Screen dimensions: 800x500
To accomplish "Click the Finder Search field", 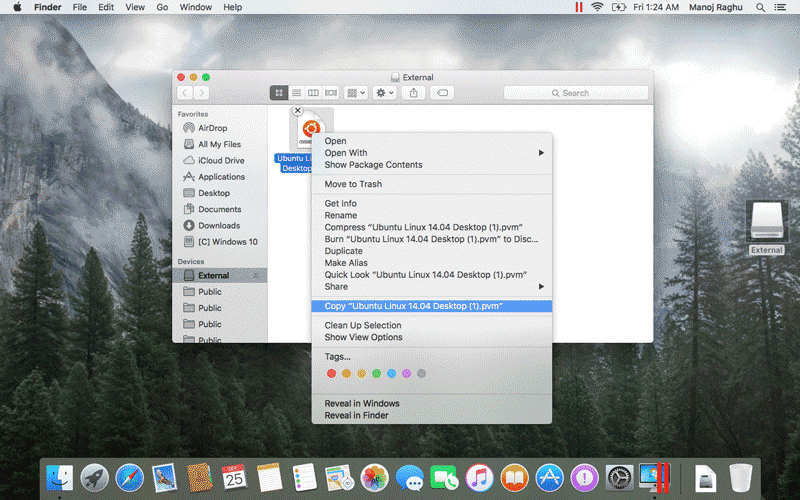I will pos(576,93).
